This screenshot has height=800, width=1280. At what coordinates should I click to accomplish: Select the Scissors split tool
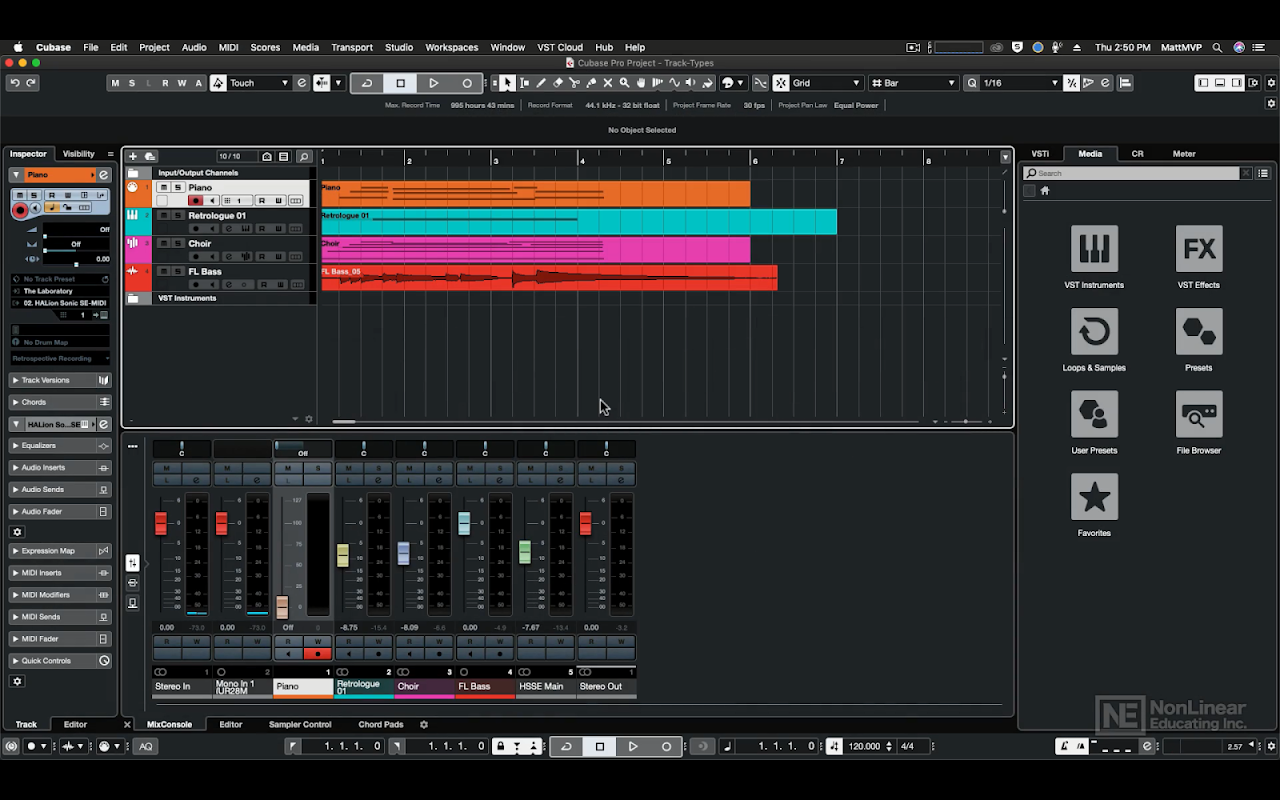(x=574, y=83)
